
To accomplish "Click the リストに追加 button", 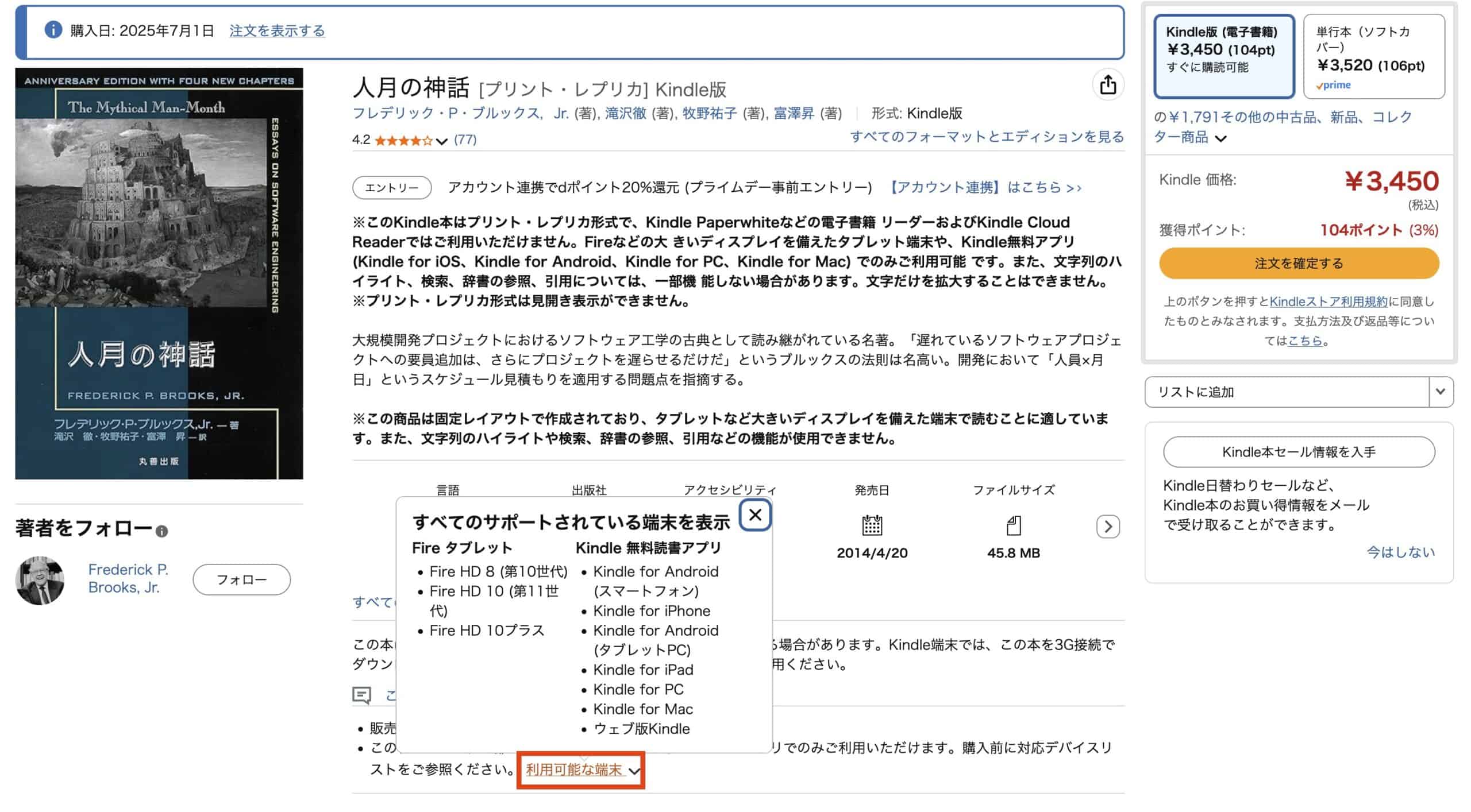I will pos(1287,392).
